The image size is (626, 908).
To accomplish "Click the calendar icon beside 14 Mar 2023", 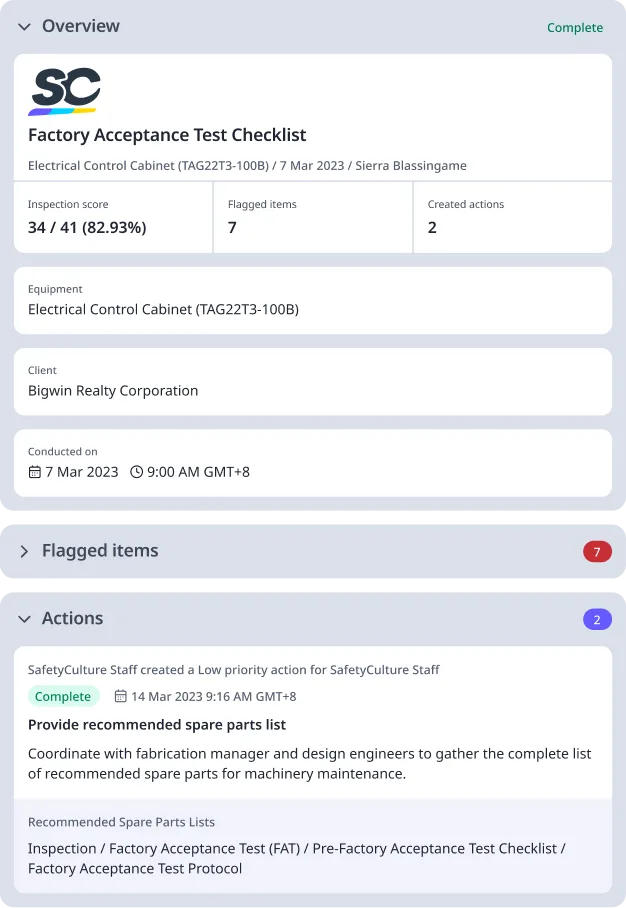I will coord(120,696).
